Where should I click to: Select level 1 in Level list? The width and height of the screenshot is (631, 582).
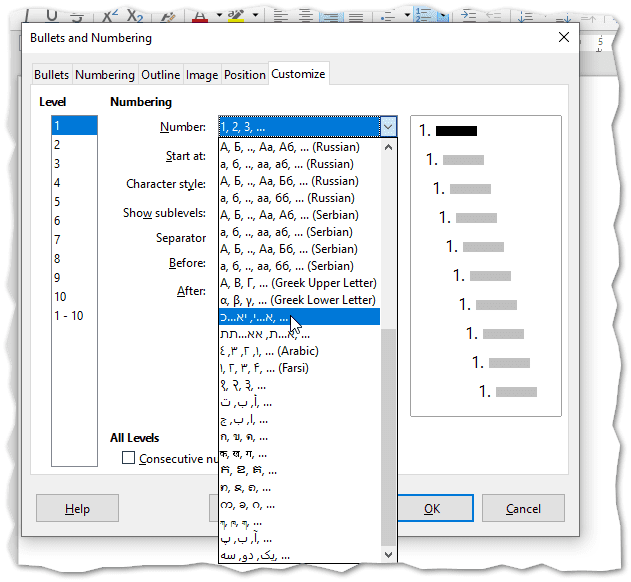coord(74,126)
